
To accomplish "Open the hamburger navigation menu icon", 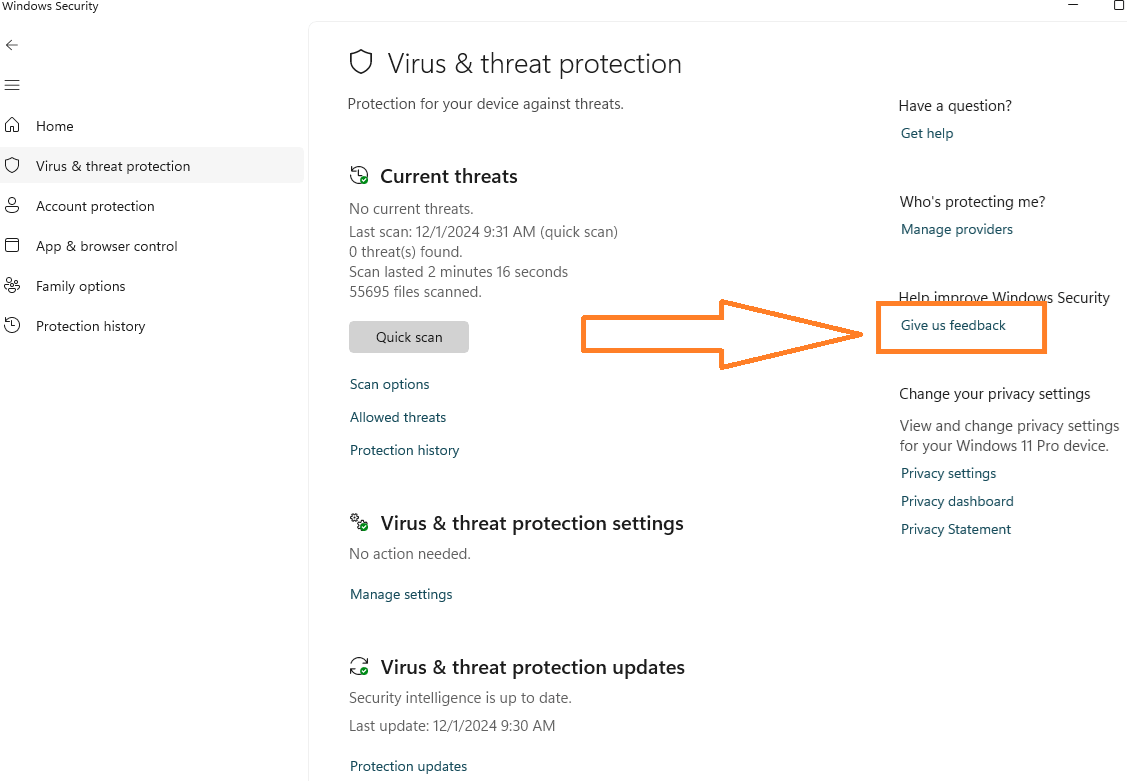I will pos(12,85).
